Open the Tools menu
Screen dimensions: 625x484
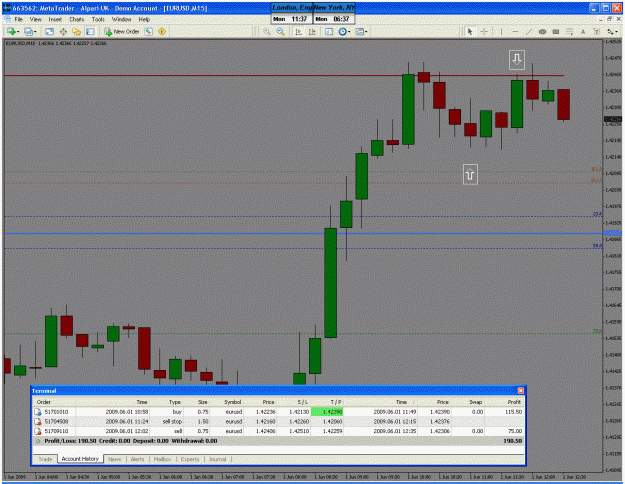[98, 19]
